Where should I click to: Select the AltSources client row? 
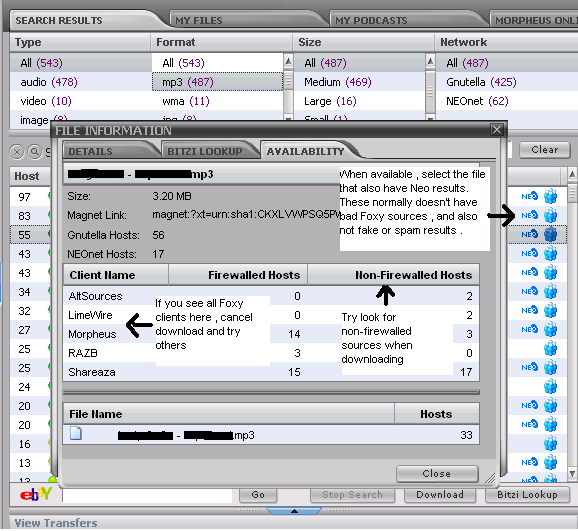[x=271, y=296]
